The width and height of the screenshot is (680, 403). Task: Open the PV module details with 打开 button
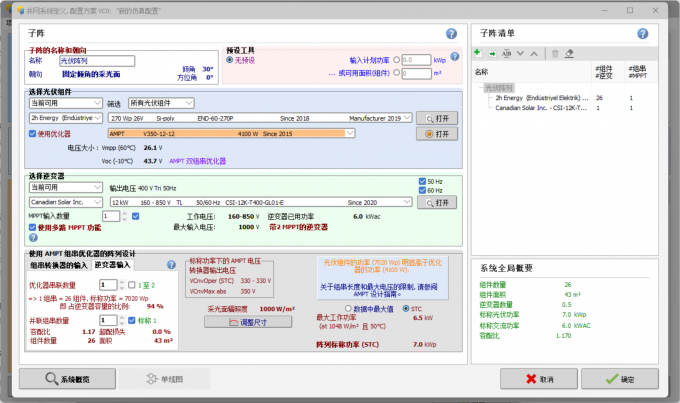pyautogui.click(x=437, y=118)
